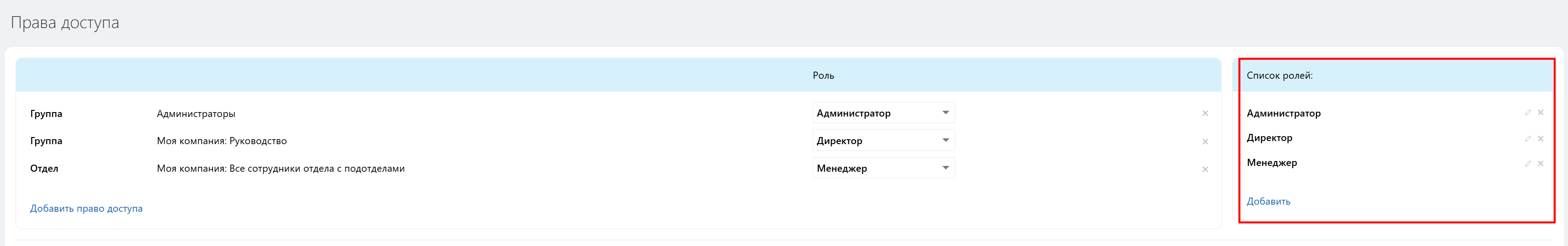Delete the Менеджер role from role list
Screen dimensions: 1568x246
pyautogui.click(x=1540, y=164)
